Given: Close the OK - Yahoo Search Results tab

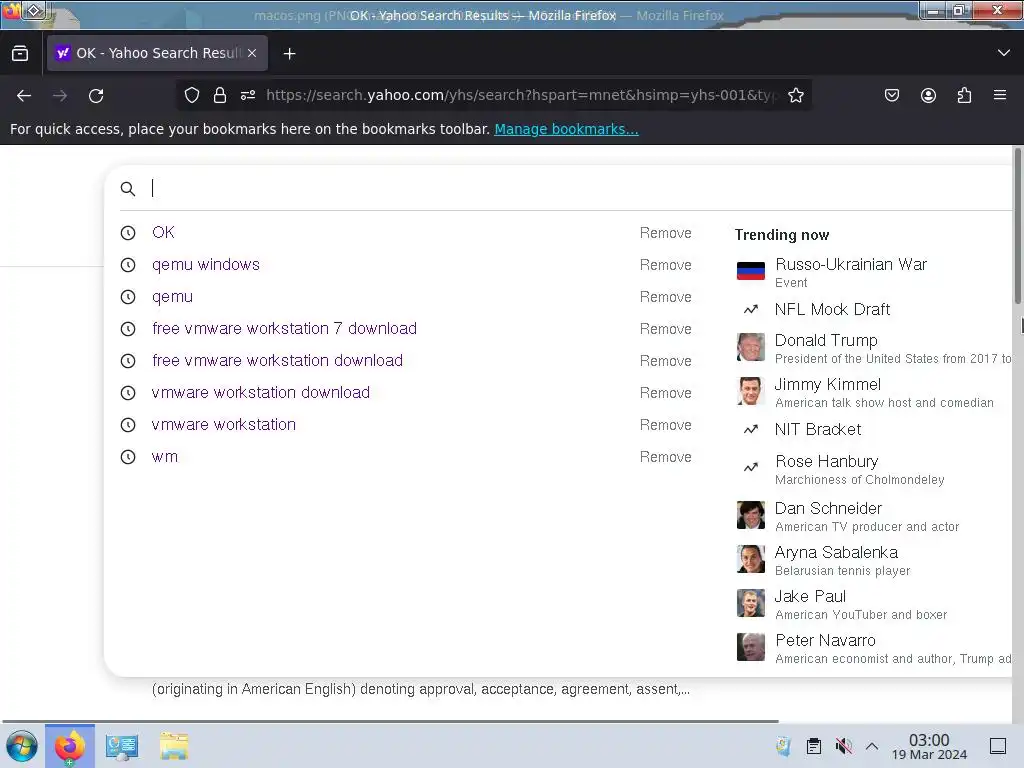Looking at the screenshot, I should coord(252,53).
